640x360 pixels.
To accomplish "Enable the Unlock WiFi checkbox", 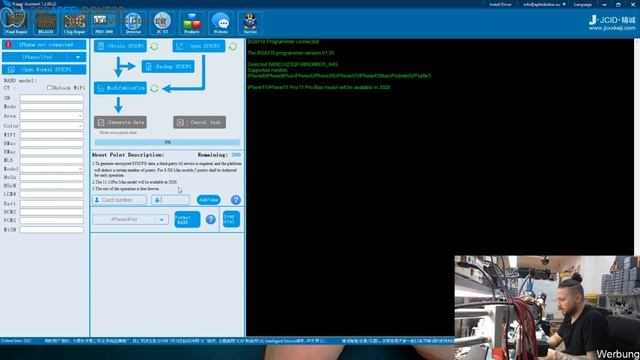I will click(x=49, y=88).
